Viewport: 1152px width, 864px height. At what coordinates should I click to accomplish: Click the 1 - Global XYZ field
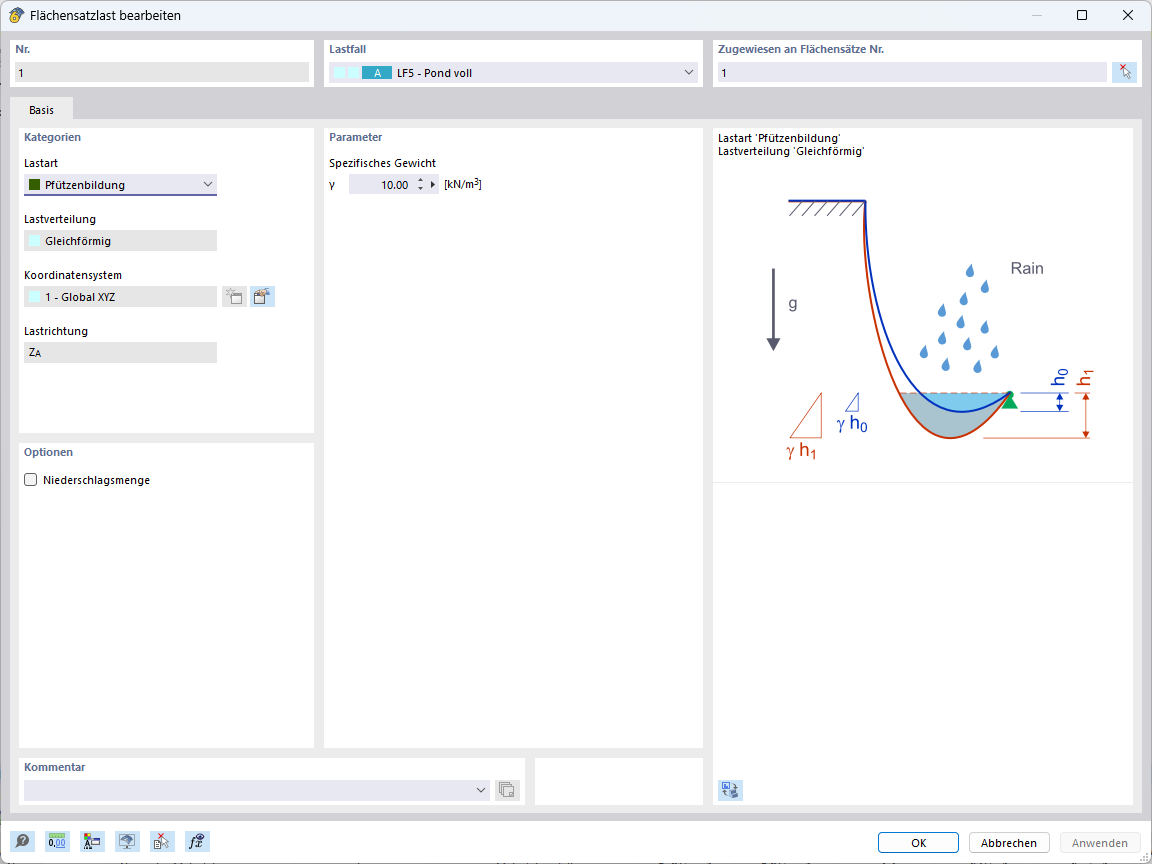pos(120,297)
